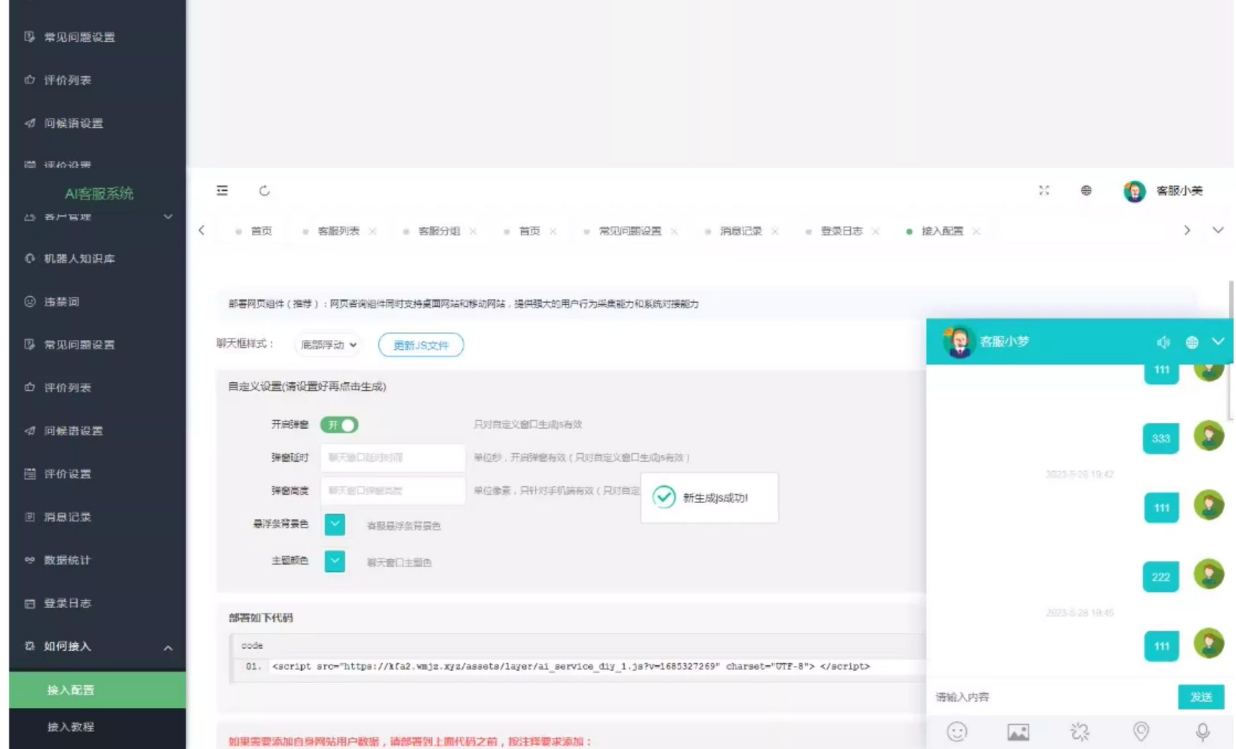Click the 弹窗延时 input field
Screen dimensions: 1236x749
click(x=392, y=458)
